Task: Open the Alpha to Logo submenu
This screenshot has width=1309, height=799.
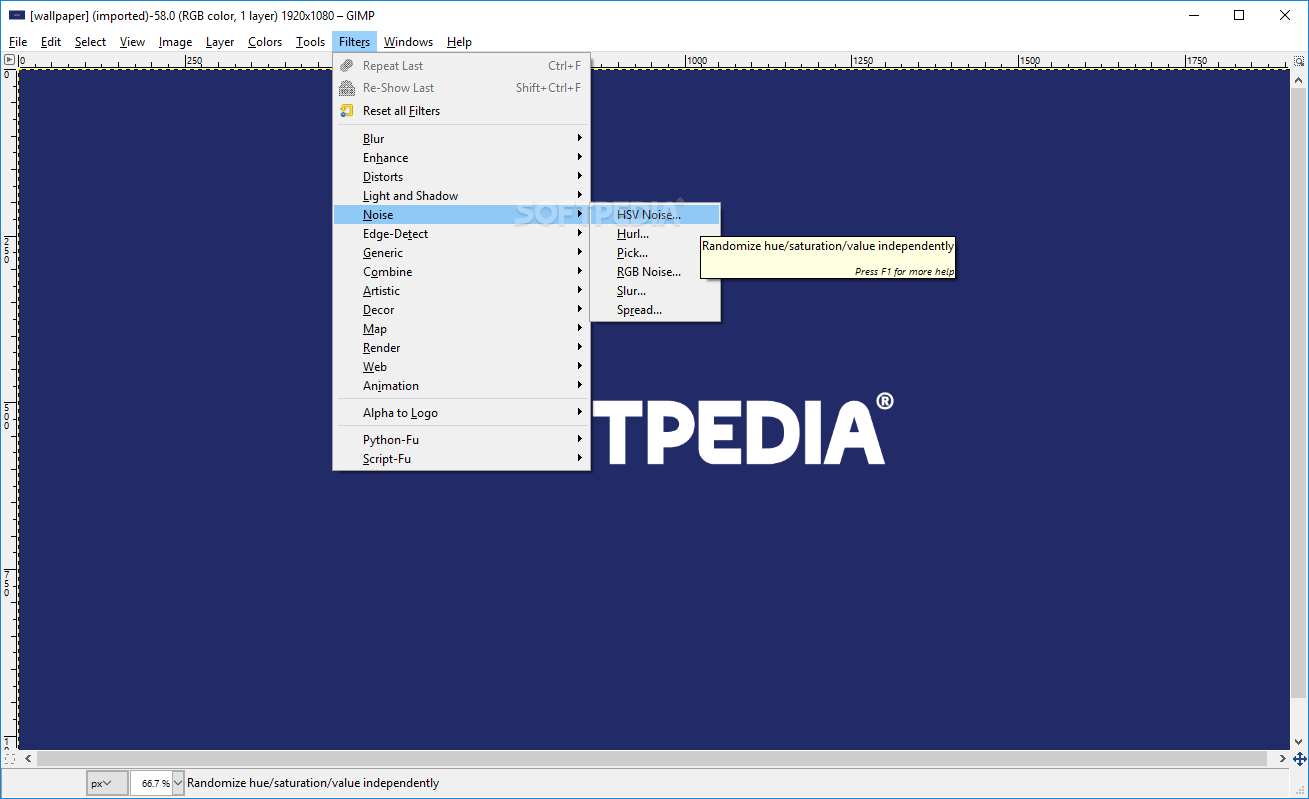Action: 462,413
